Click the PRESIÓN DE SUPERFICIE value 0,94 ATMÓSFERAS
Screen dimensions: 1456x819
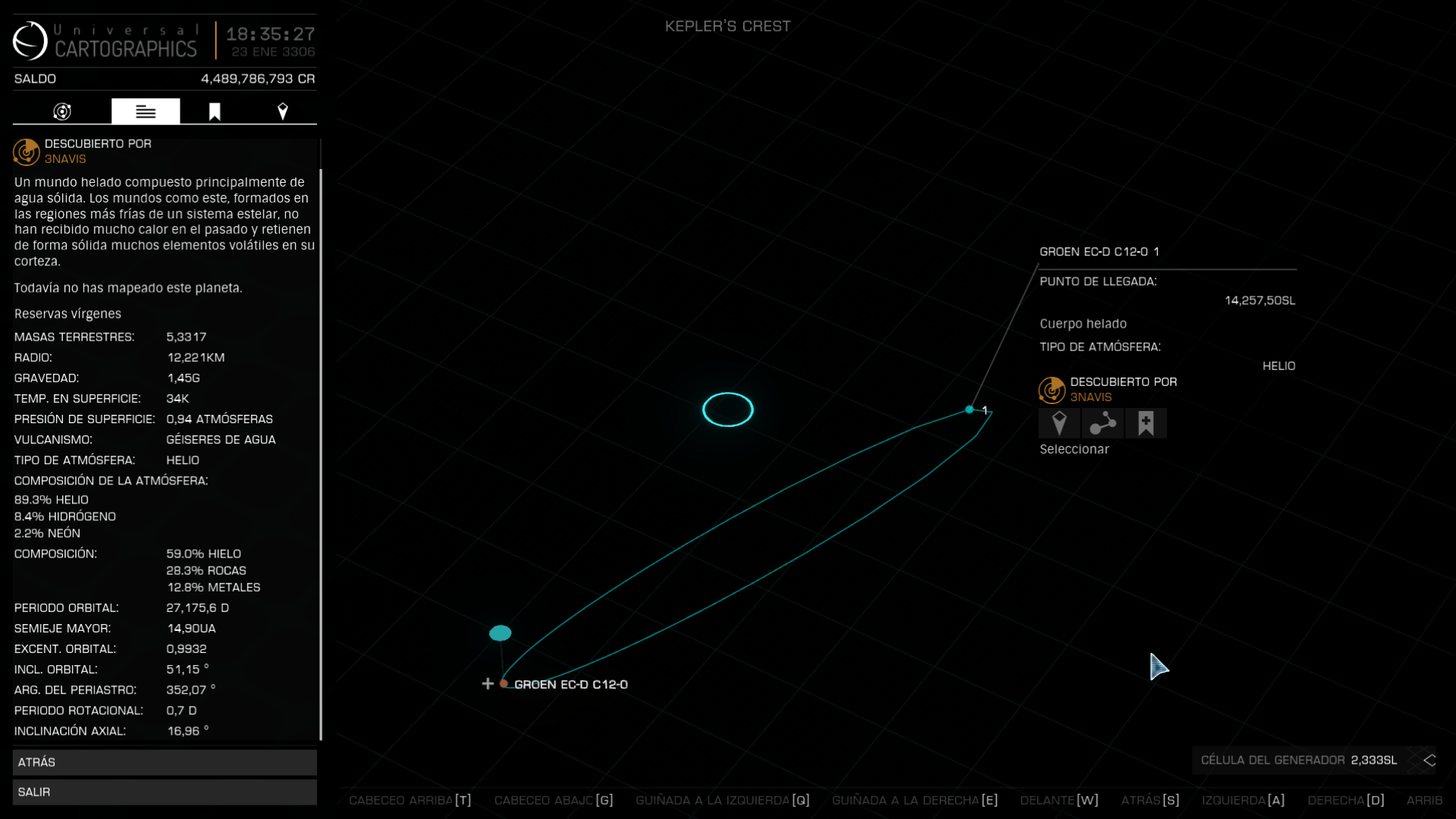click(x=220, y=419)
